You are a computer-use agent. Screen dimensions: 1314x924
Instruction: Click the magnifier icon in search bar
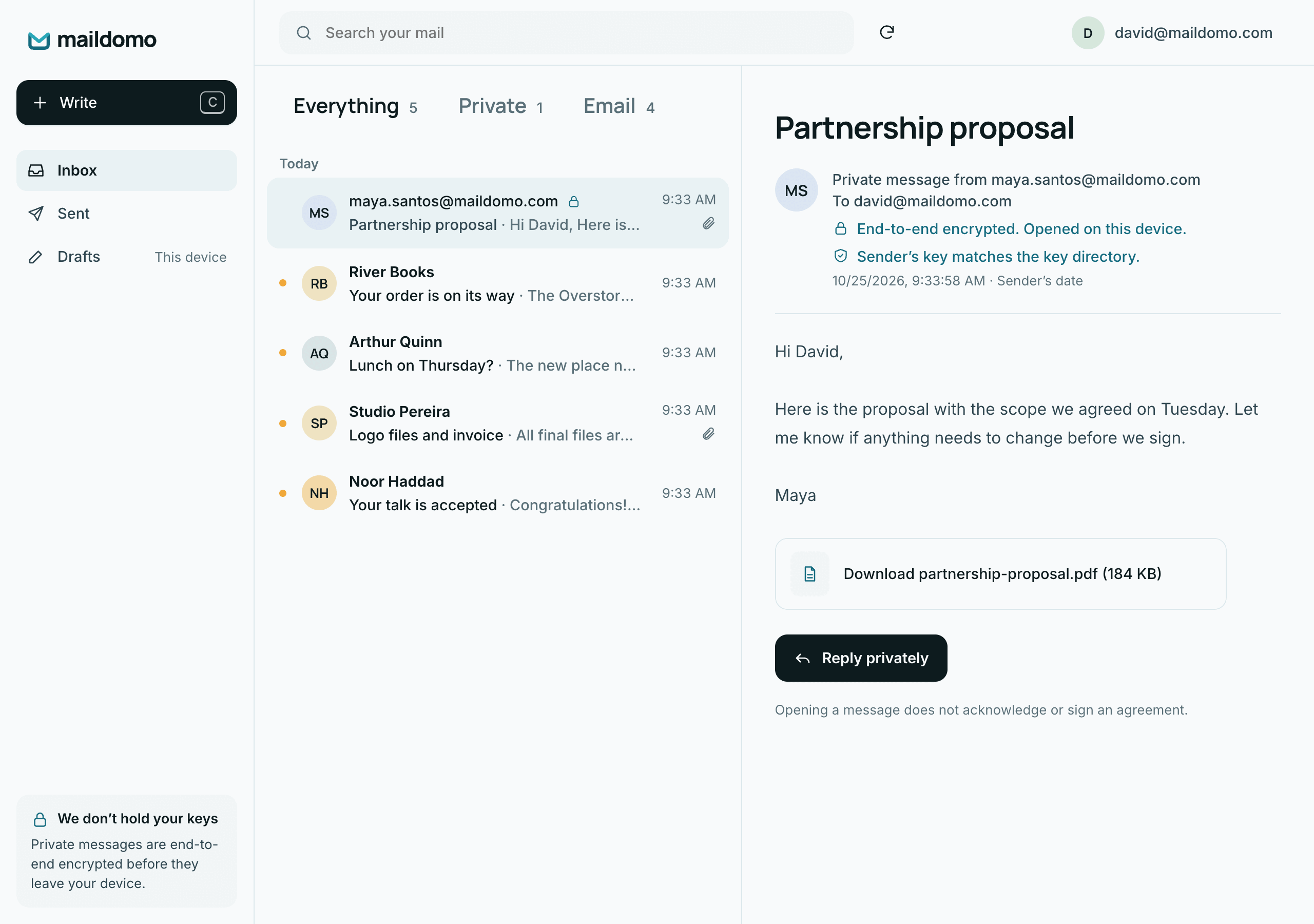pyautogui.click(x=304, y=33)
